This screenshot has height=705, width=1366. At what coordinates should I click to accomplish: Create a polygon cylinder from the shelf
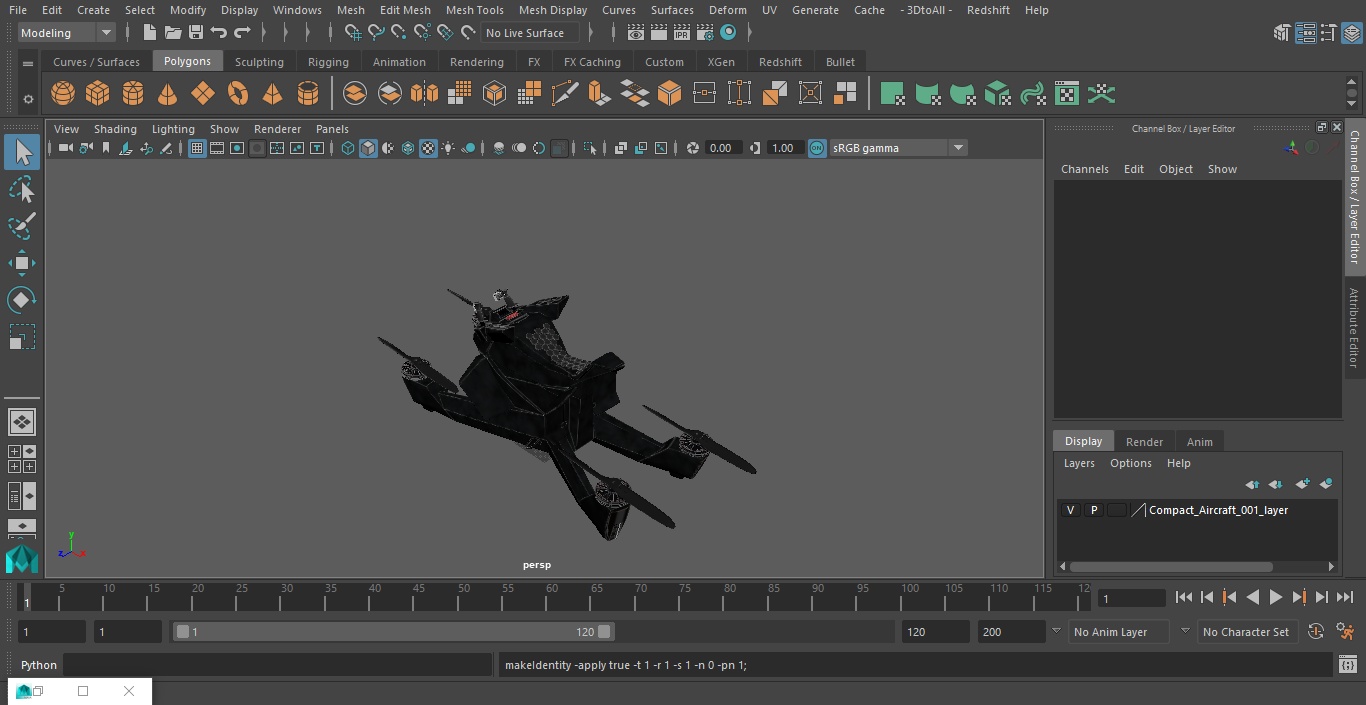pos(132,94)
